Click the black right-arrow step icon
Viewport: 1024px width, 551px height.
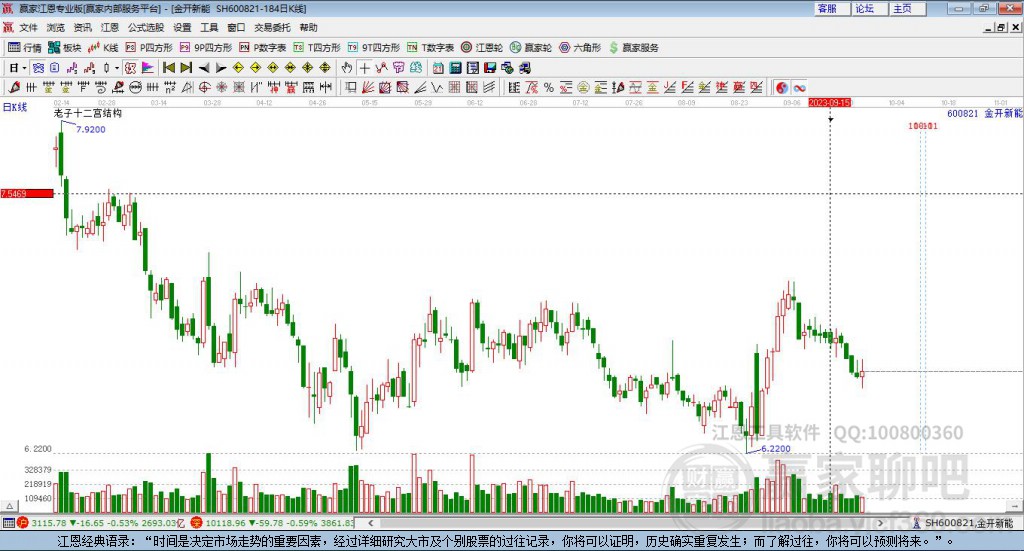(221, 68)
